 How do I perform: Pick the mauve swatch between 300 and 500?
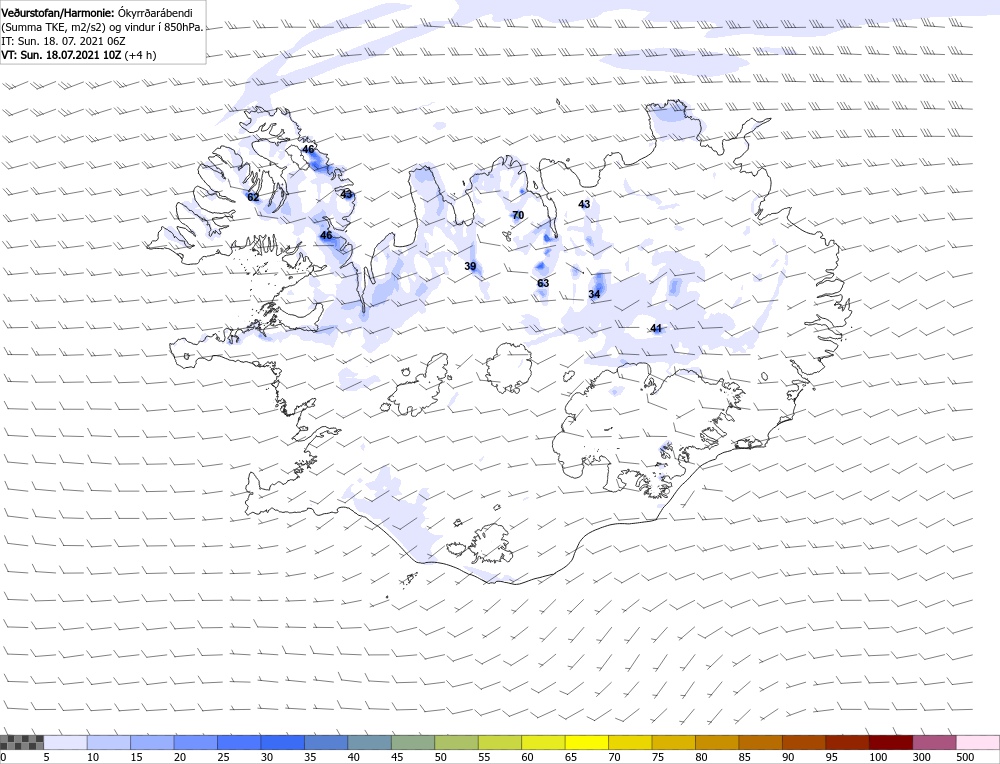click(934, 742)
